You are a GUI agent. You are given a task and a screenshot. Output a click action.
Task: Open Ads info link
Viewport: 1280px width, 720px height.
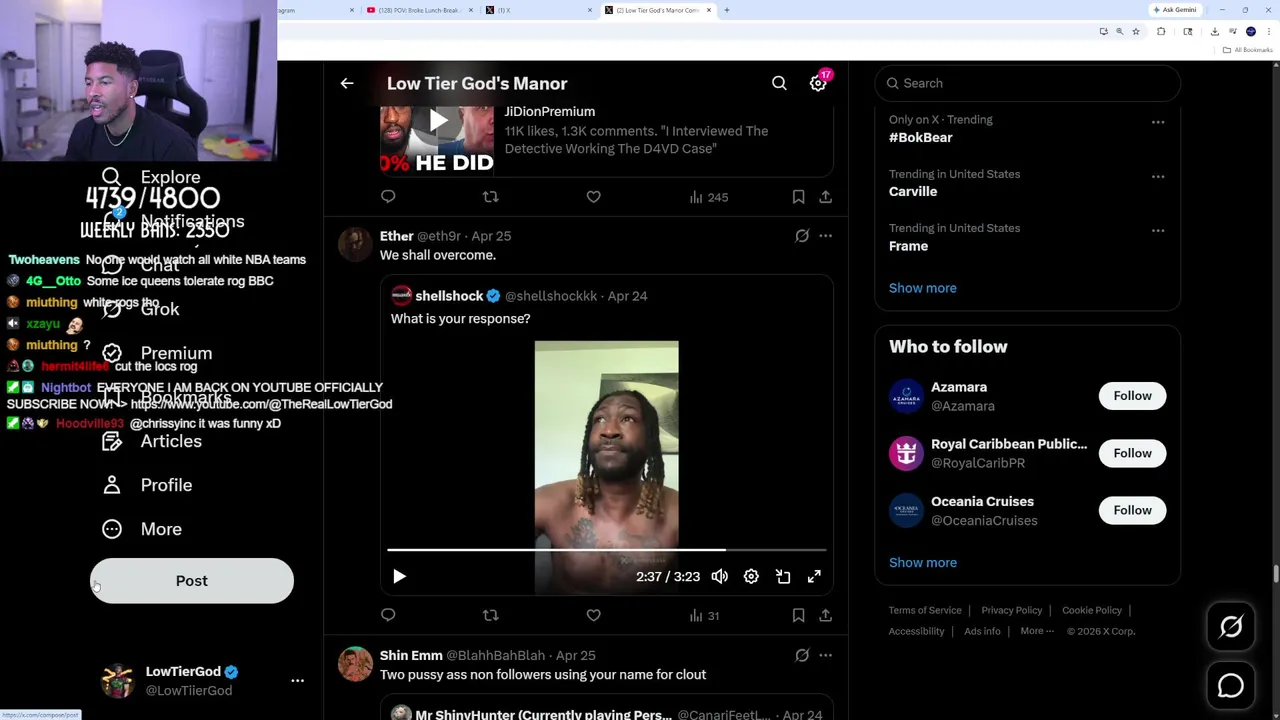click(x=982, y=631)
